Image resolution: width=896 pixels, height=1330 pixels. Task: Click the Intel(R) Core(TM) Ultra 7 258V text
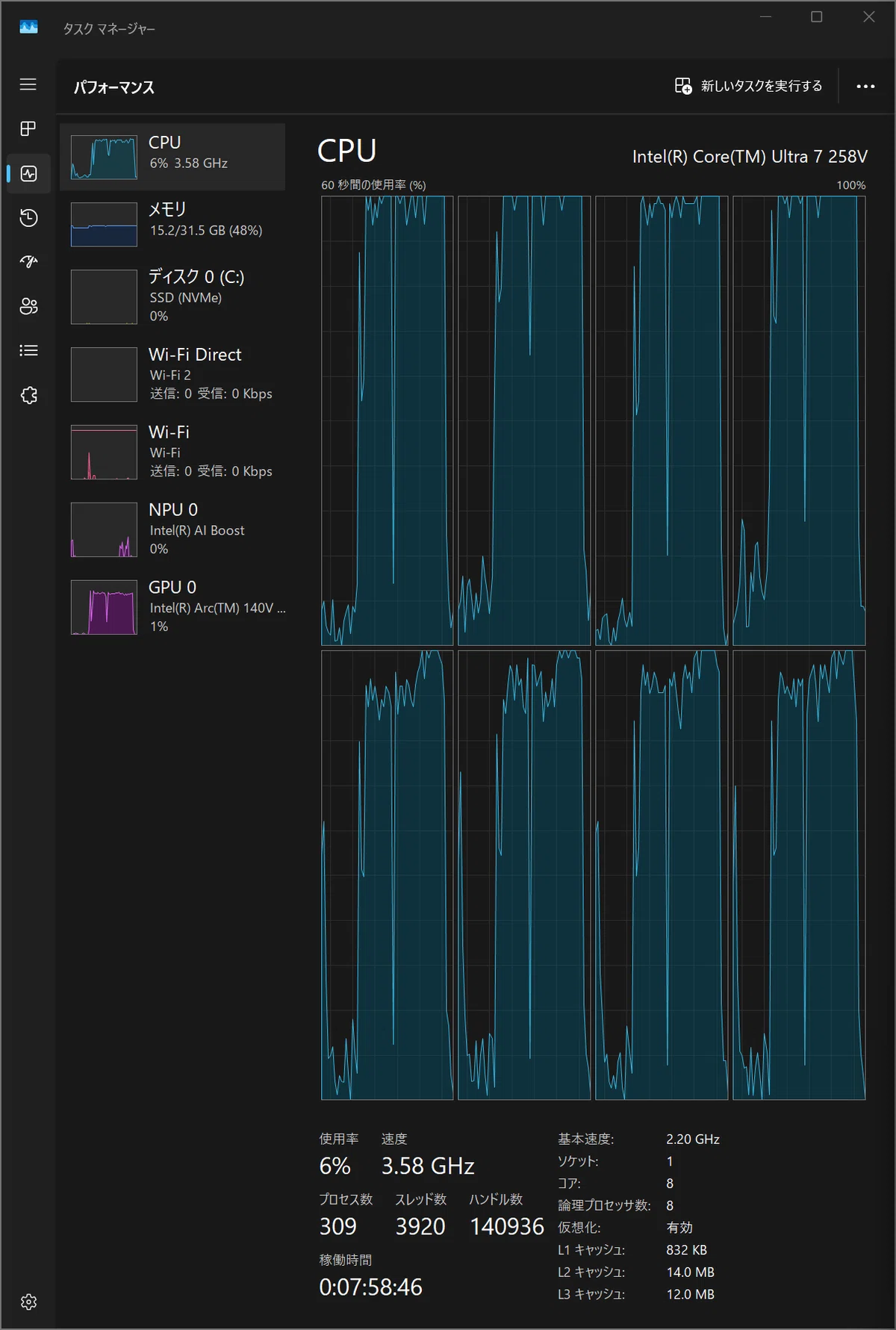click(x=750, y=157)
